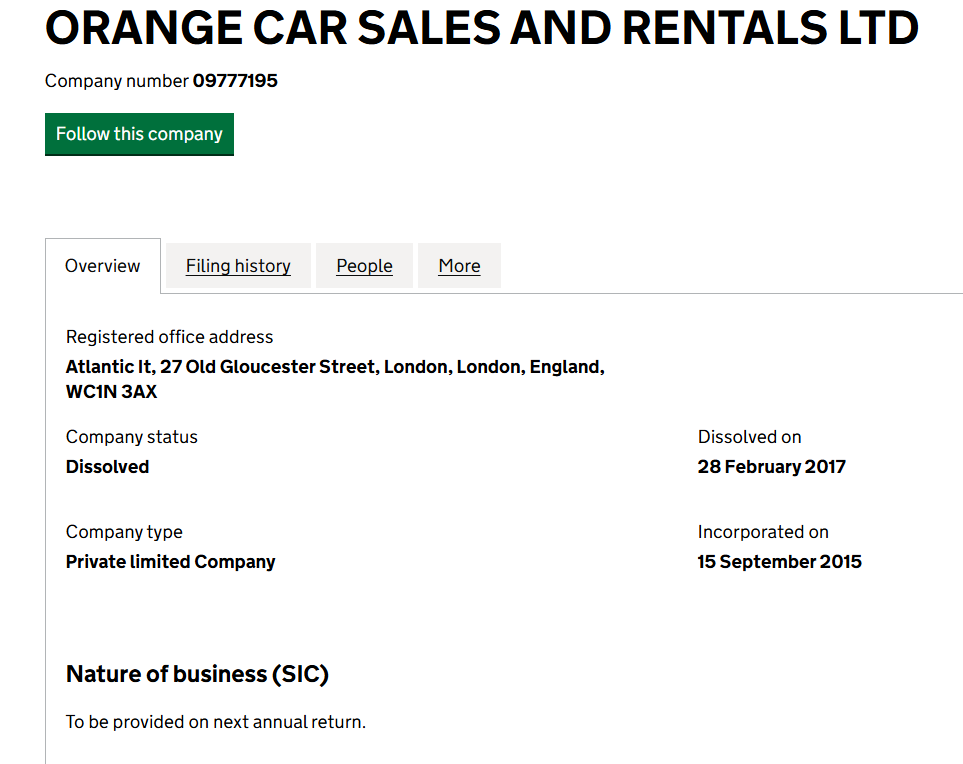Switch to the People tab
Image resolution: width=963 pixels, height=764 pixels.
click(x=364, y=266)
